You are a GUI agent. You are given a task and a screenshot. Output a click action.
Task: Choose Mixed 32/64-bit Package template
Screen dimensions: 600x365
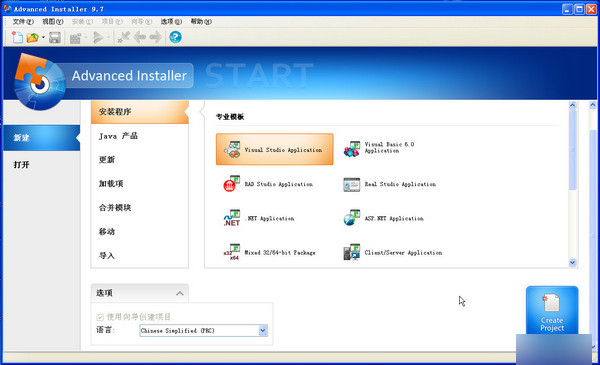[x=269, y=253]
